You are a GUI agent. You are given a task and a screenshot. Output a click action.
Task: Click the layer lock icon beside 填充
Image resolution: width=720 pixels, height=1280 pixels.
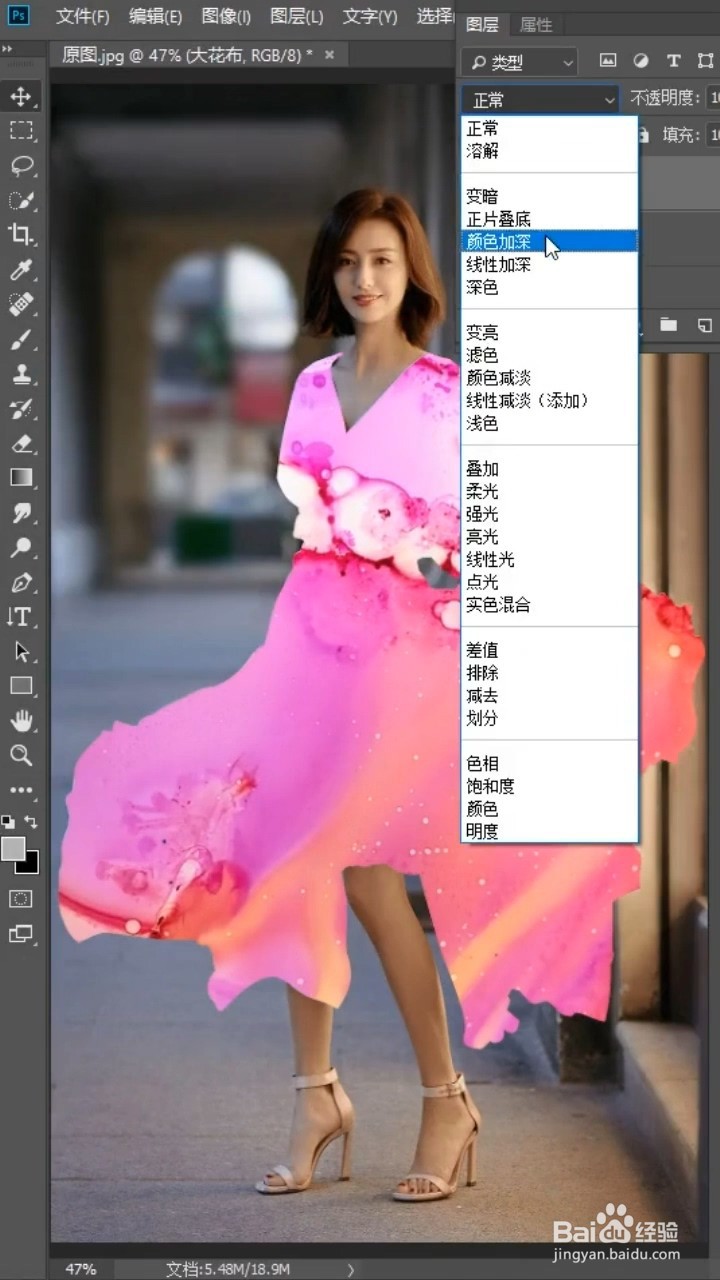pyautogui.click(x=645, y=134)
